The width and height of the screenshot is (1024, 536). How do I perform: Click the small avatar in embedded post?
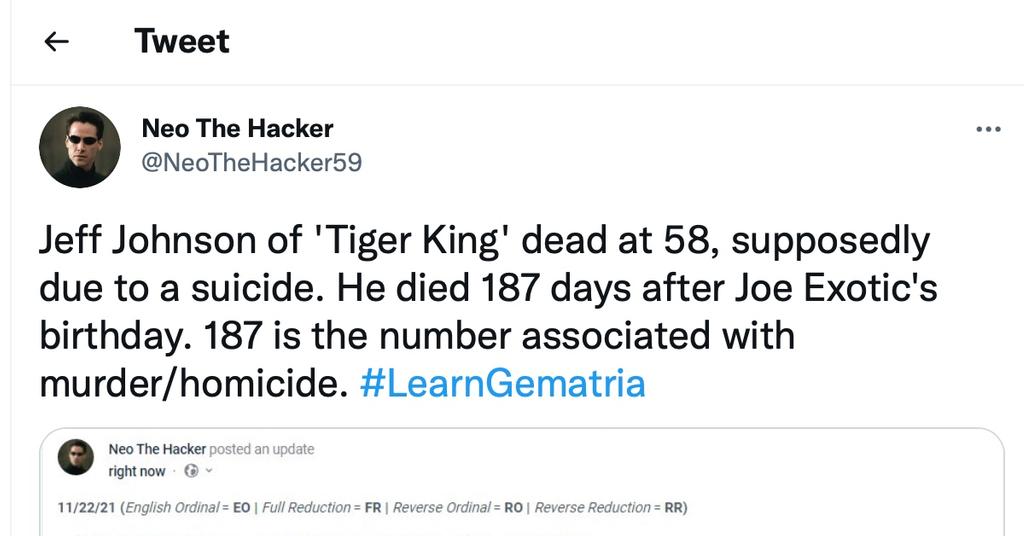[x=75, y=459]
